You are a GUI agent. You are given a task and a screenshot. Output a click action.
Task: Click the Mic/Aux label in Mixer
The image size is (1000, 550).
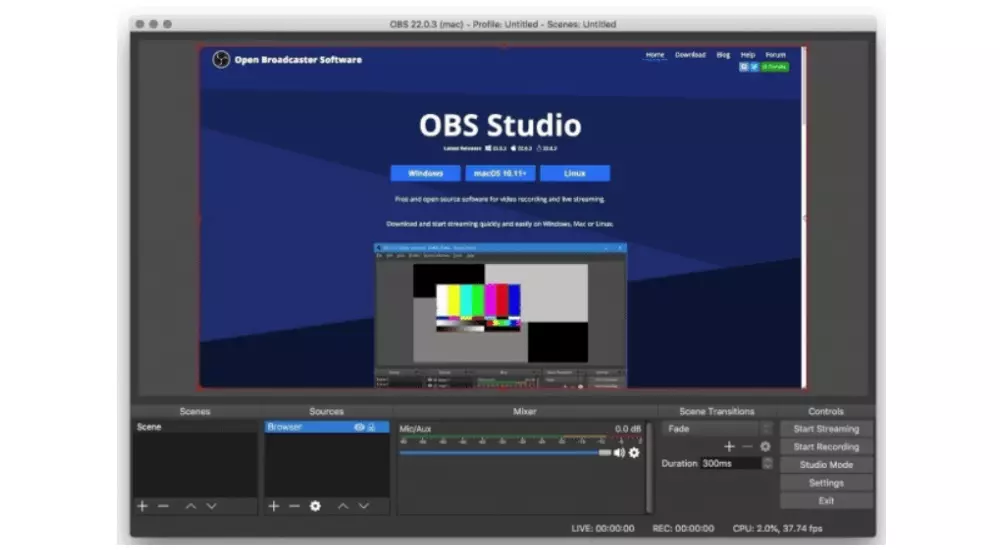coord(415,429)
